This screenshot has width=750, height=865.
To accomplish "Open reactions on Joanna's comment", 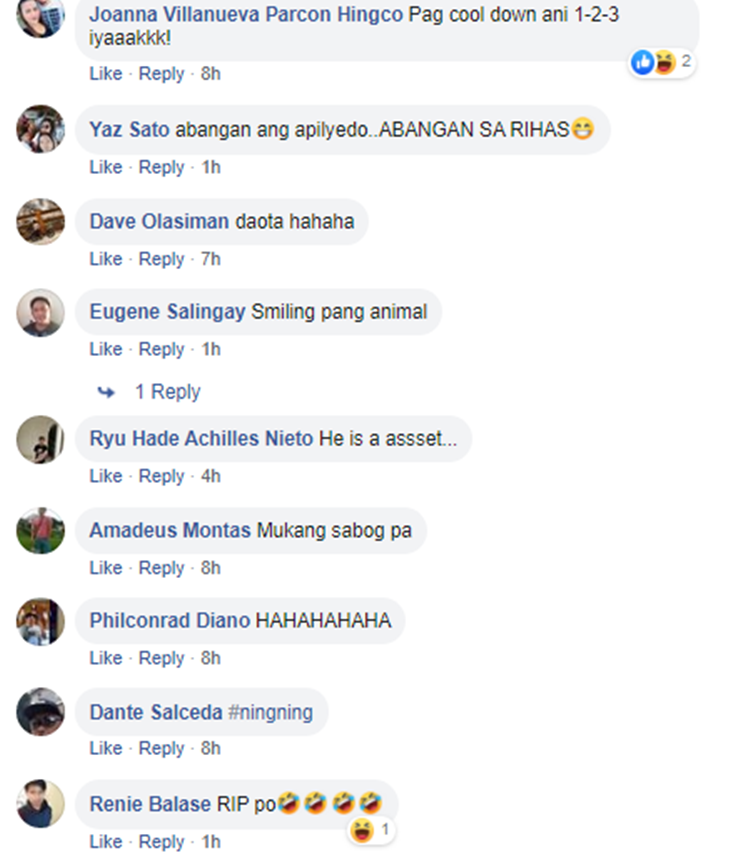I will 661,62.
